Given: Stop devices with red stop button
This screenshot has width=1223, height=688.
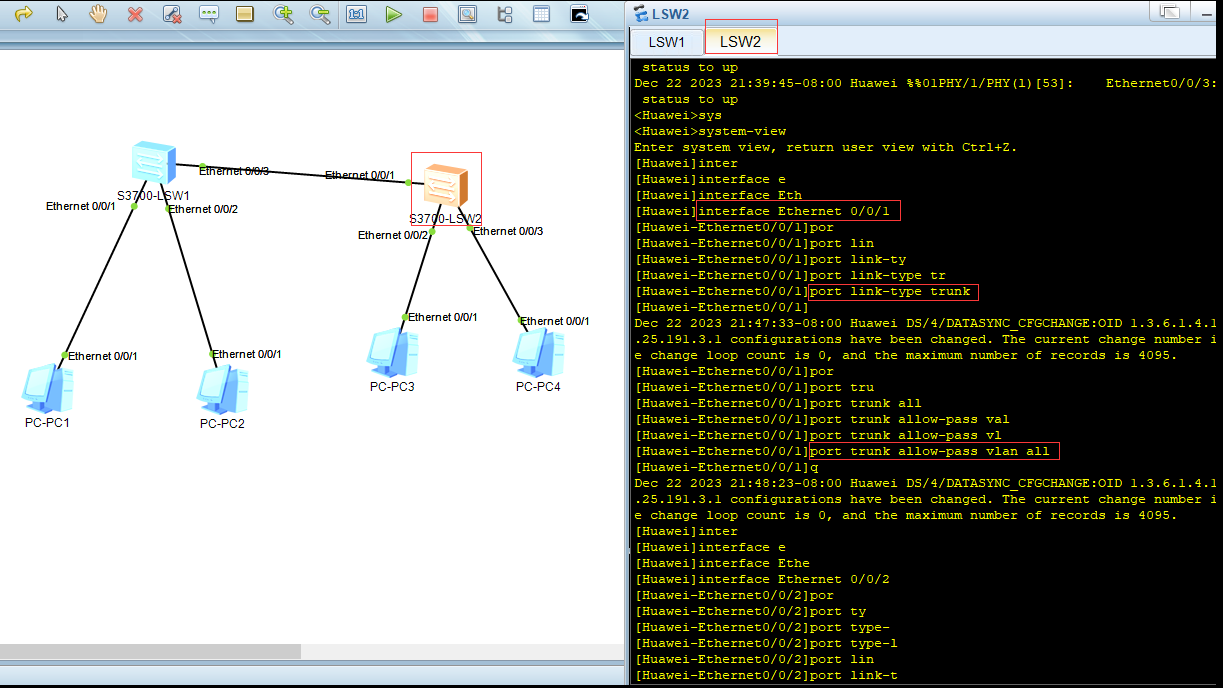Looking at the screenshot, I should click(430, 14).
